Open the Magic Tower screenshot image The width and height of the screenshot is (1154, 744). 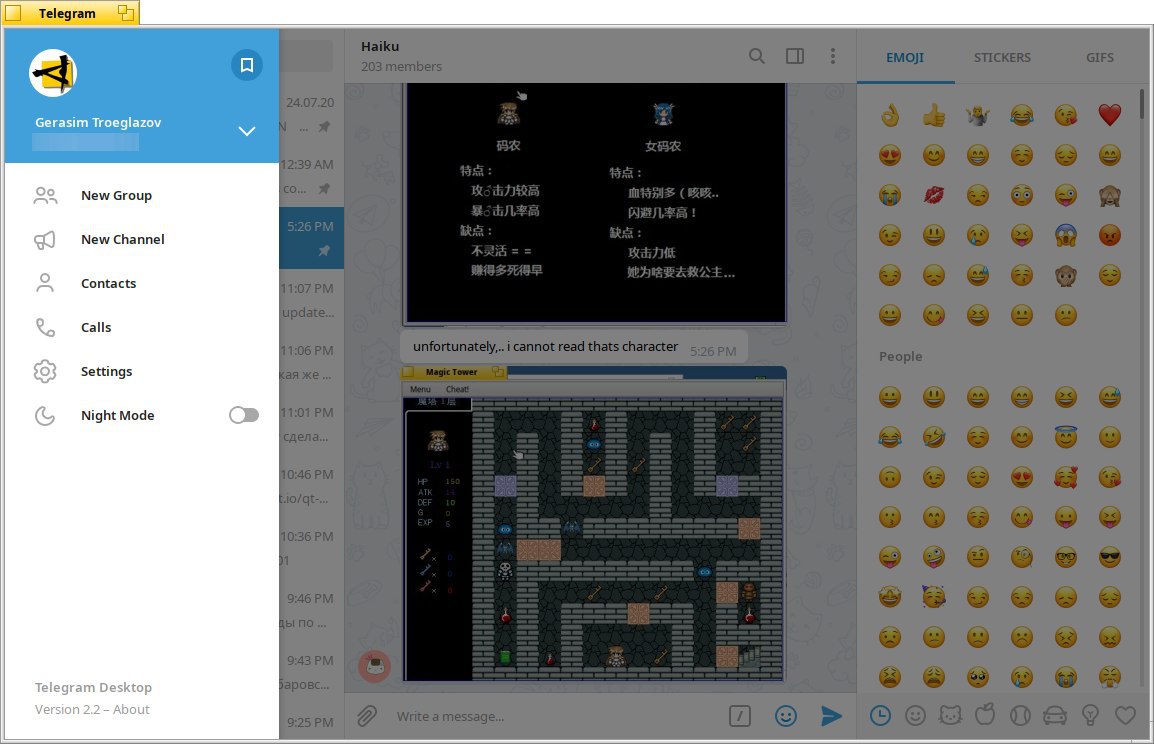coord(594,523)
